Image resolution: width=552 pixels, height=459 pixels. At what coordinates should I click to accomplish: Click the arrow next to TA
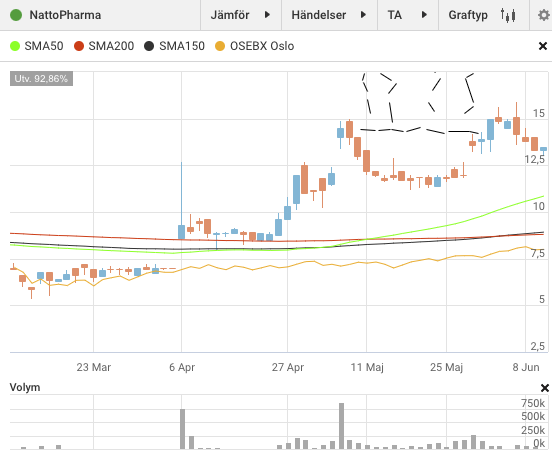424,15
